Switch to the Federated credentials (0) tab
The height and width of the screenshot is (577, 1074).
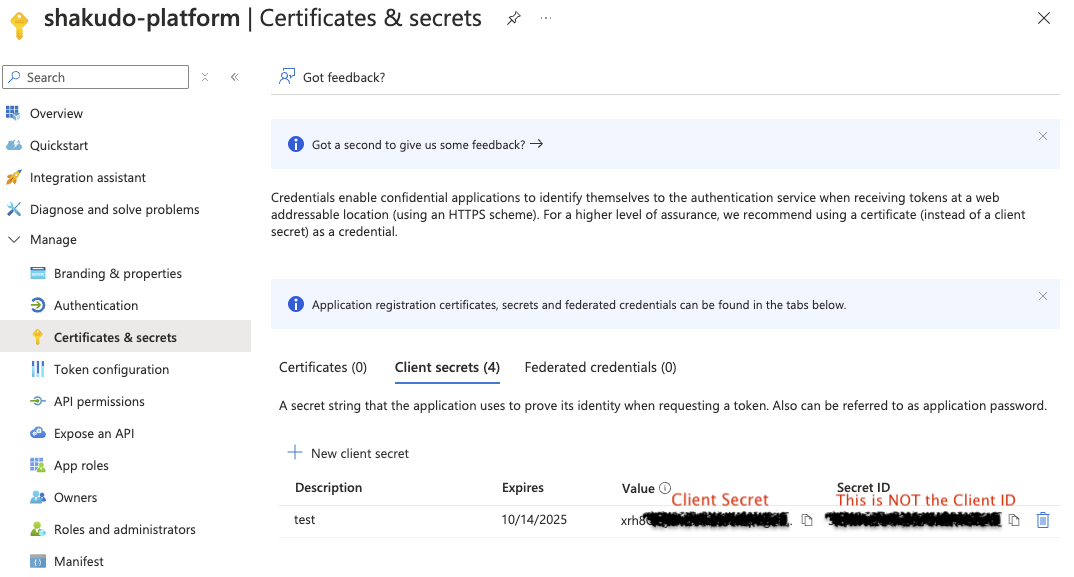click(601, 367)
